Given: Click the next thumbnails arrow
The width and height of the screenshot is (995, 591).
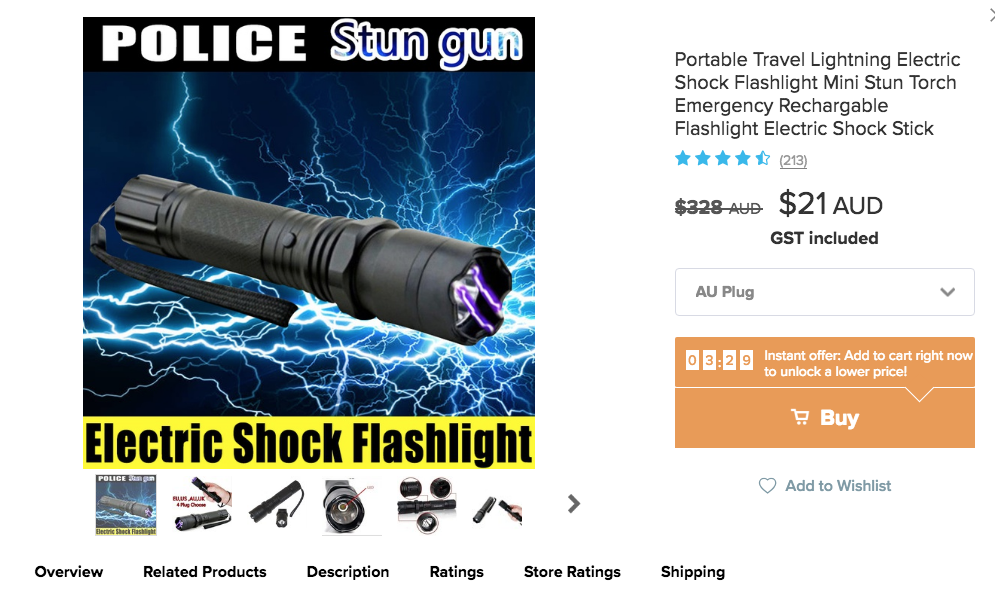Looking at the screenshot, I should tap(574, 503).
